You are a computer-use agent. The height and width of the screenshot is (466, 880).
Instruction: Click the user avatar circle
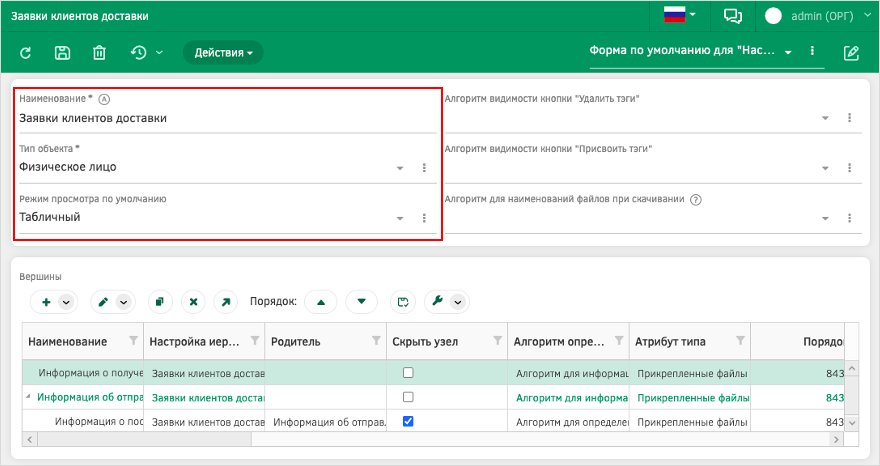tap(773, 16)
